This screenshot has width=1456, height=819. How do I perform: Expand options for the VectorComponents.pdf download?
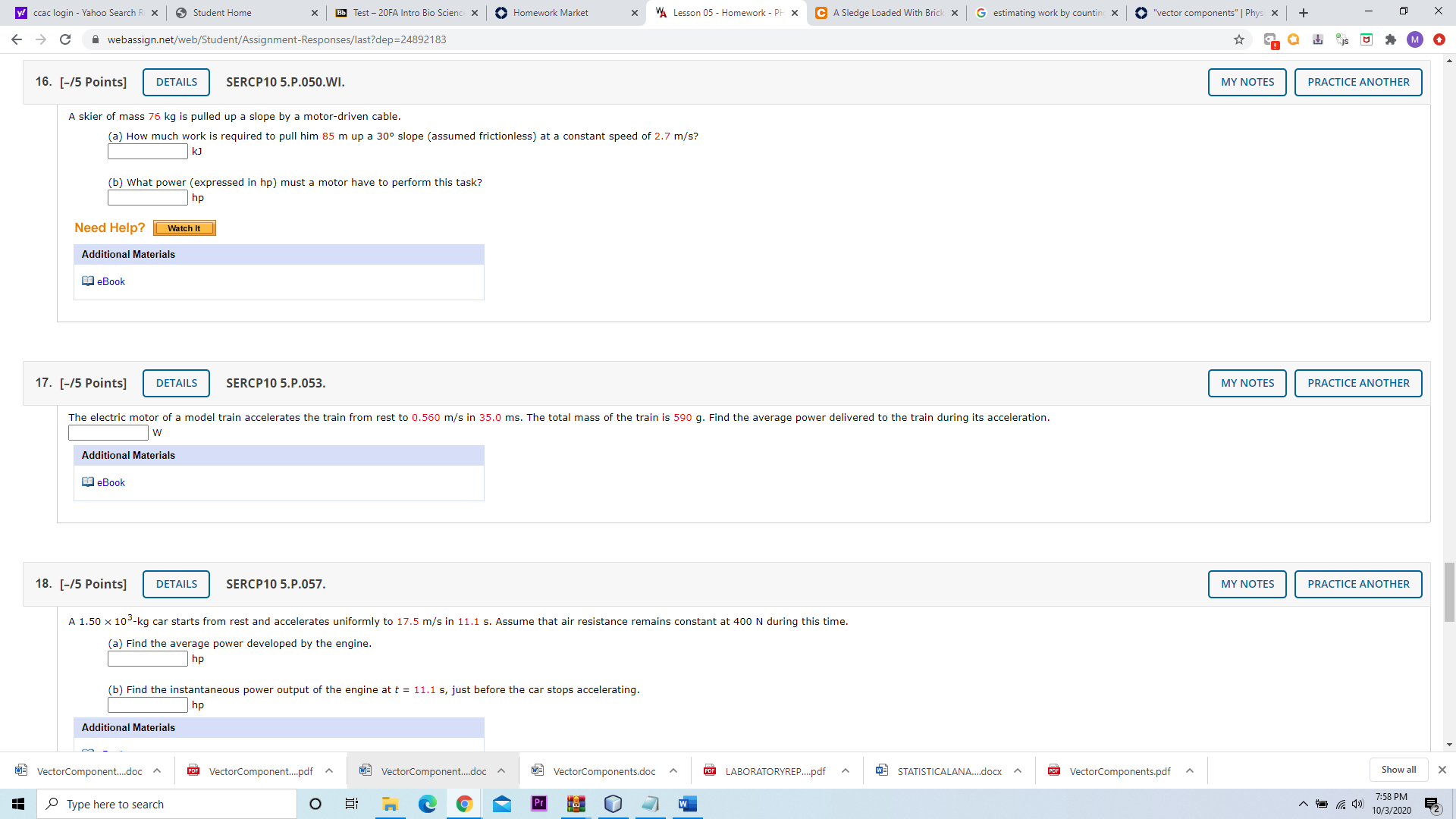click(1190, 771)
